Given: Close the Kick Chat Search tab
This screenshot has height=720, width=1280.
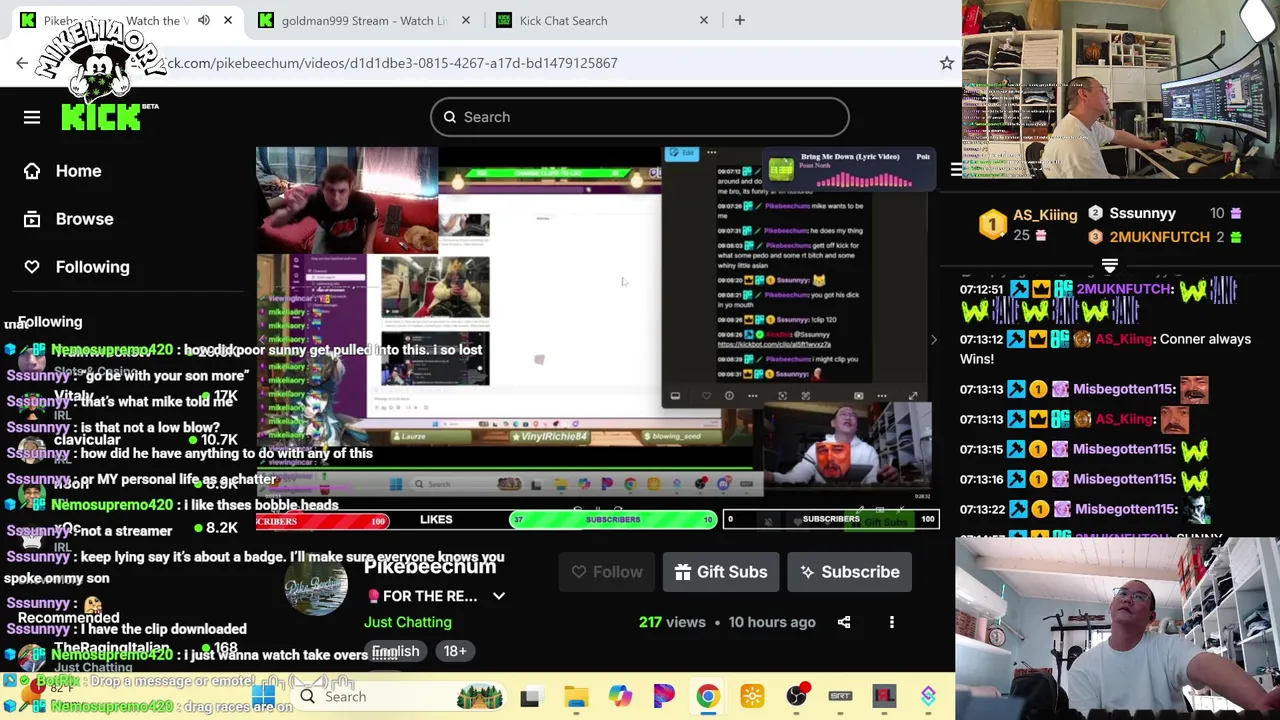Looking at the screenshot, I should tap(704, 20).
